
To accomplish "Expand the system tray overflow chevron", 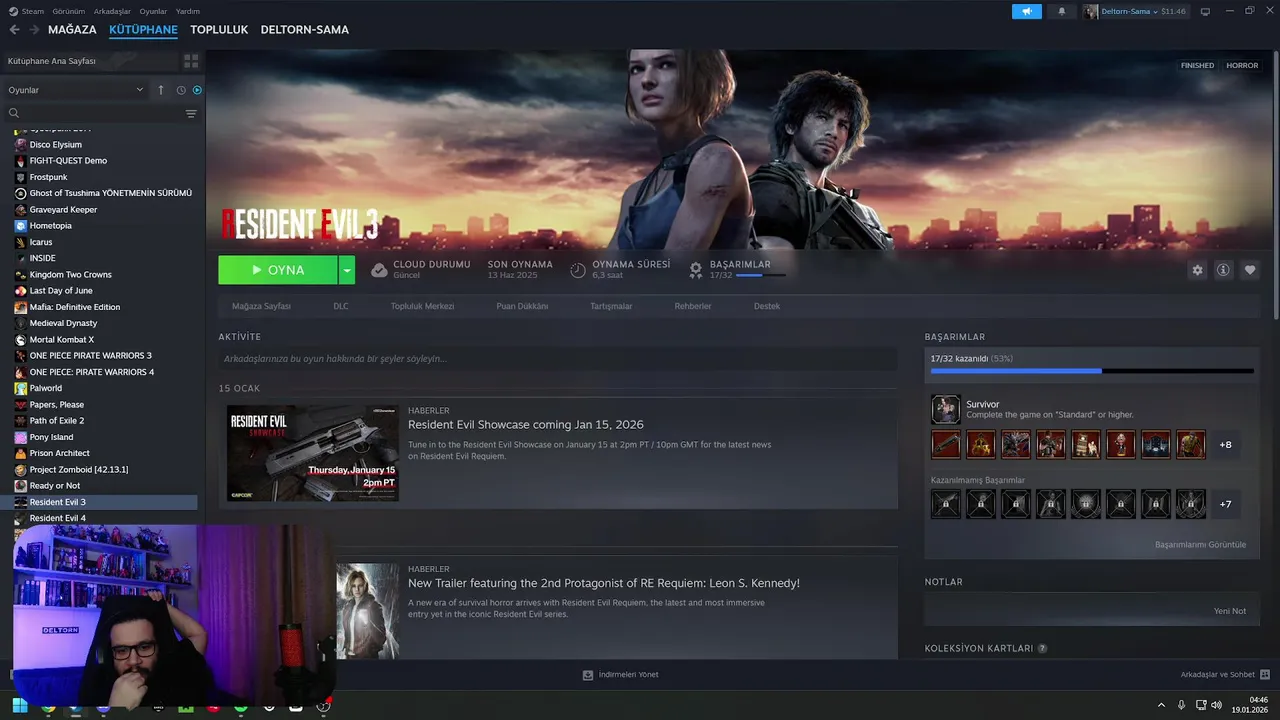I will pyautogui.click(x=1161, y=705).
